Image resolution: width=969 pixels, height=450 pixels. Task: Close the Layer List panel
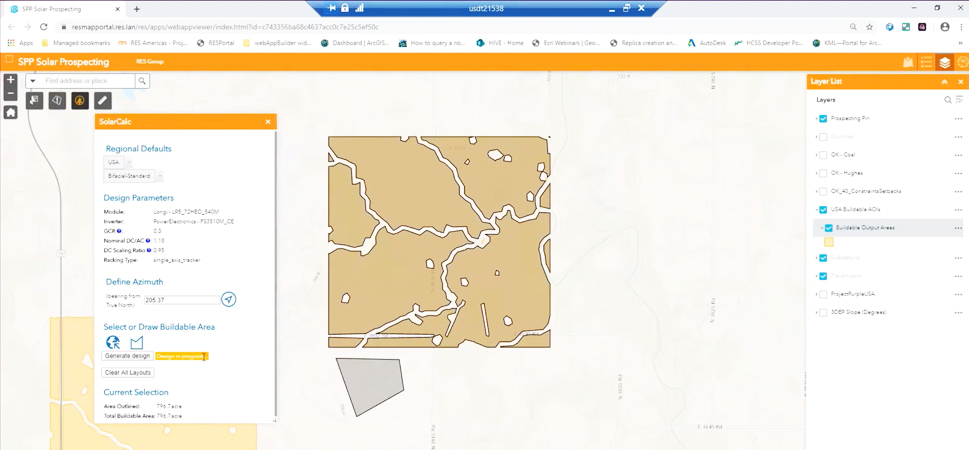(960, 82)
